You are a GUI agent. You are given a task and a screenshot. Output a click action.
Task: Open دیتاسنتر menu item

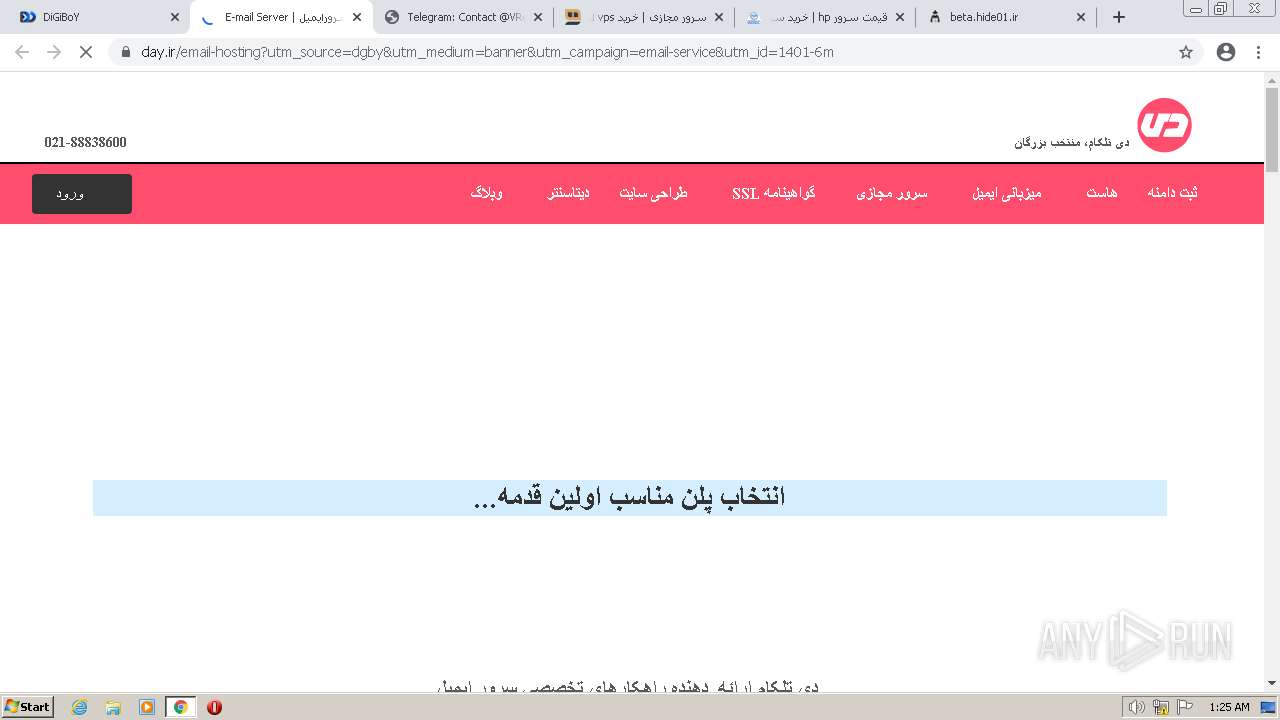point(568,193)
